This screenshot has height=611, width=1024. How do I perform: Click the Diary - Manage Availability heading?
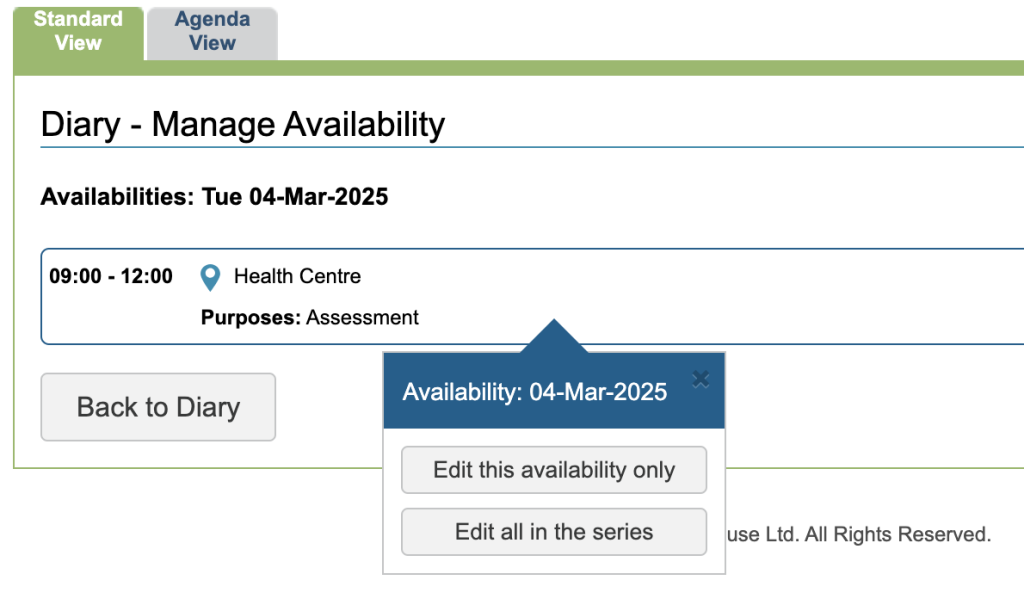(243, 125)
